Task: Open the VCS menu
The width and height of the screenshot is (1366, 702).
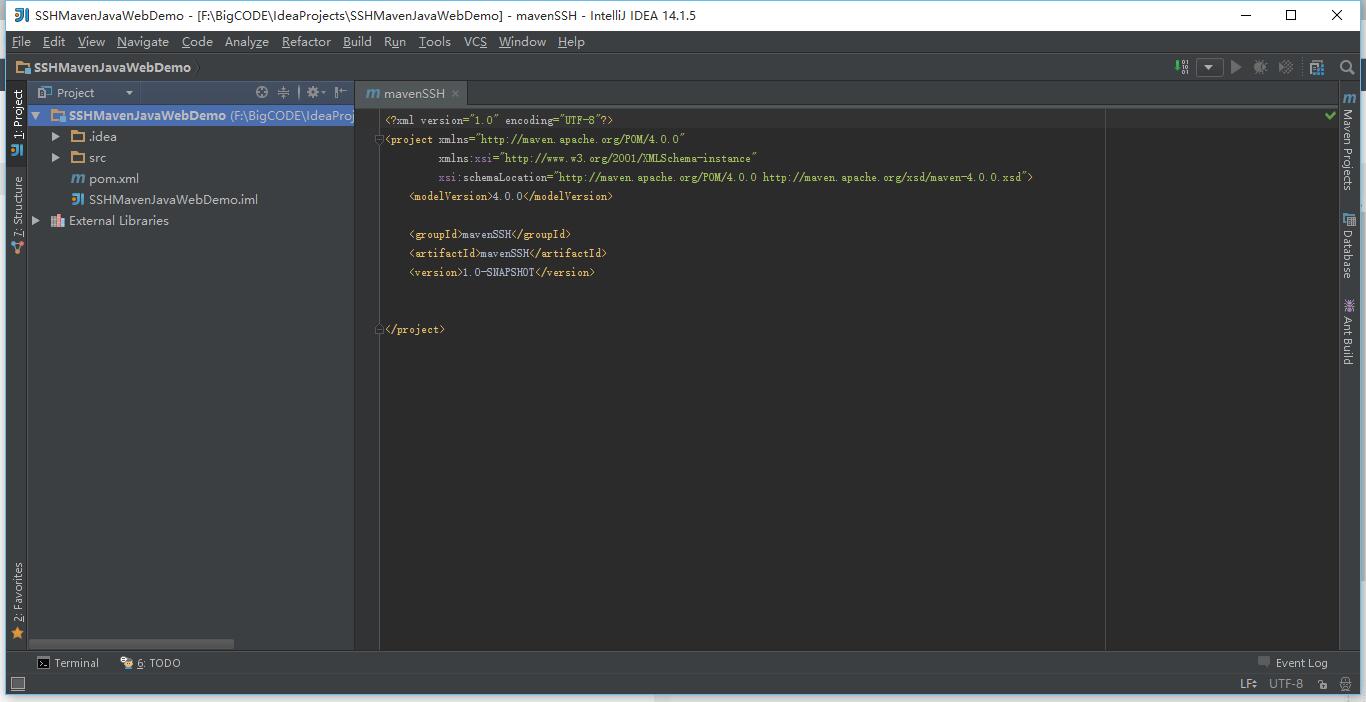Action: (475, 41)
